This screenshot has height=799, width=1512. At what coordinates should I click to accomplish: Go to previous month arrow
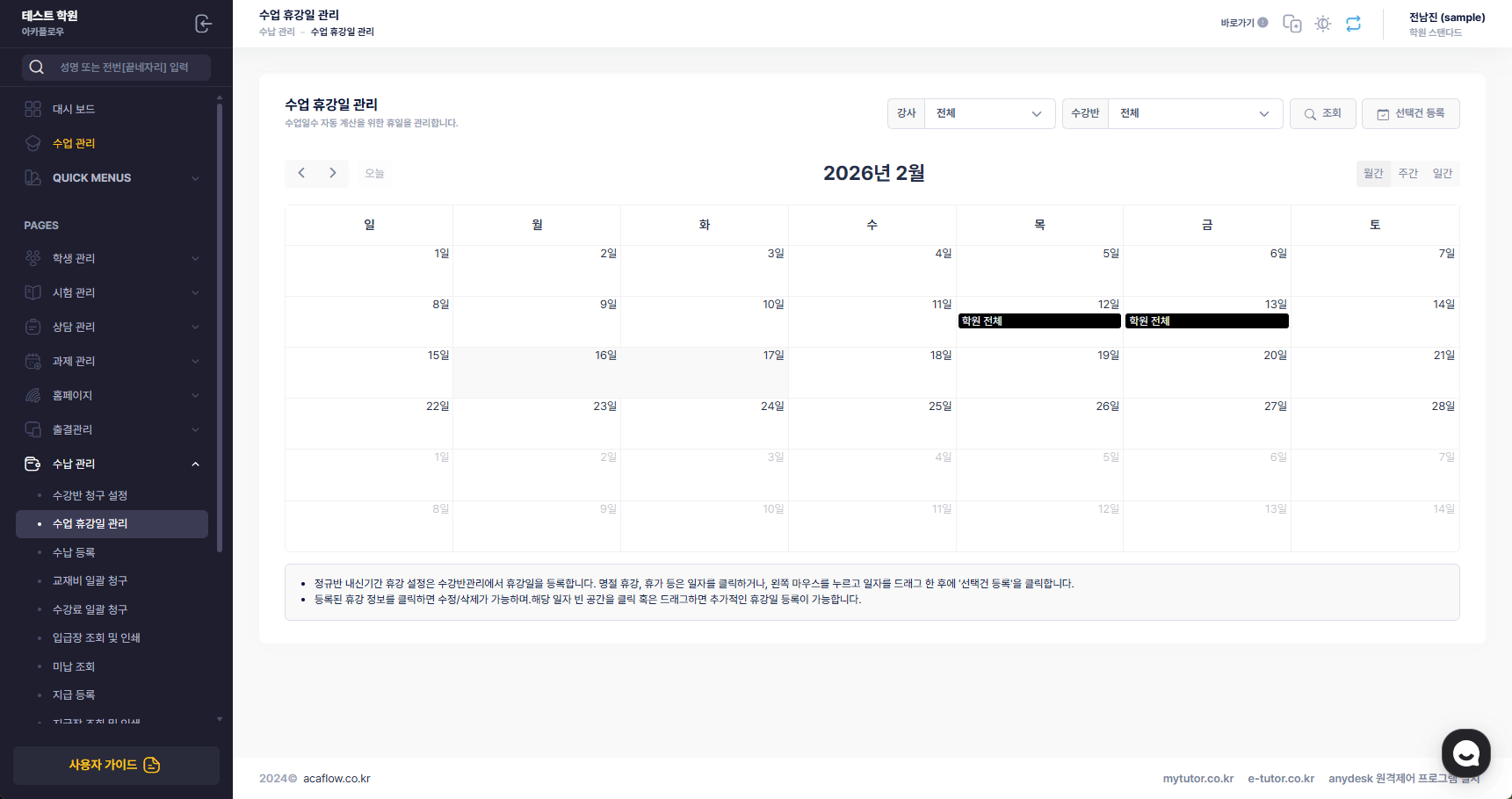coord(301,173)
